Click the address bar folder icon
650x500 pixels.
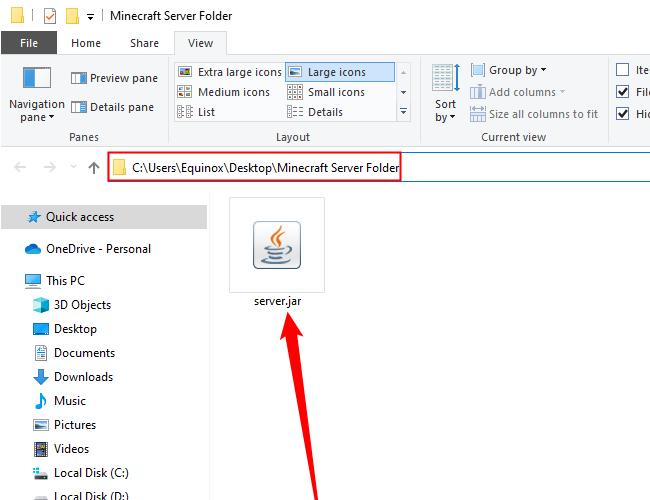tap(119, 167)
